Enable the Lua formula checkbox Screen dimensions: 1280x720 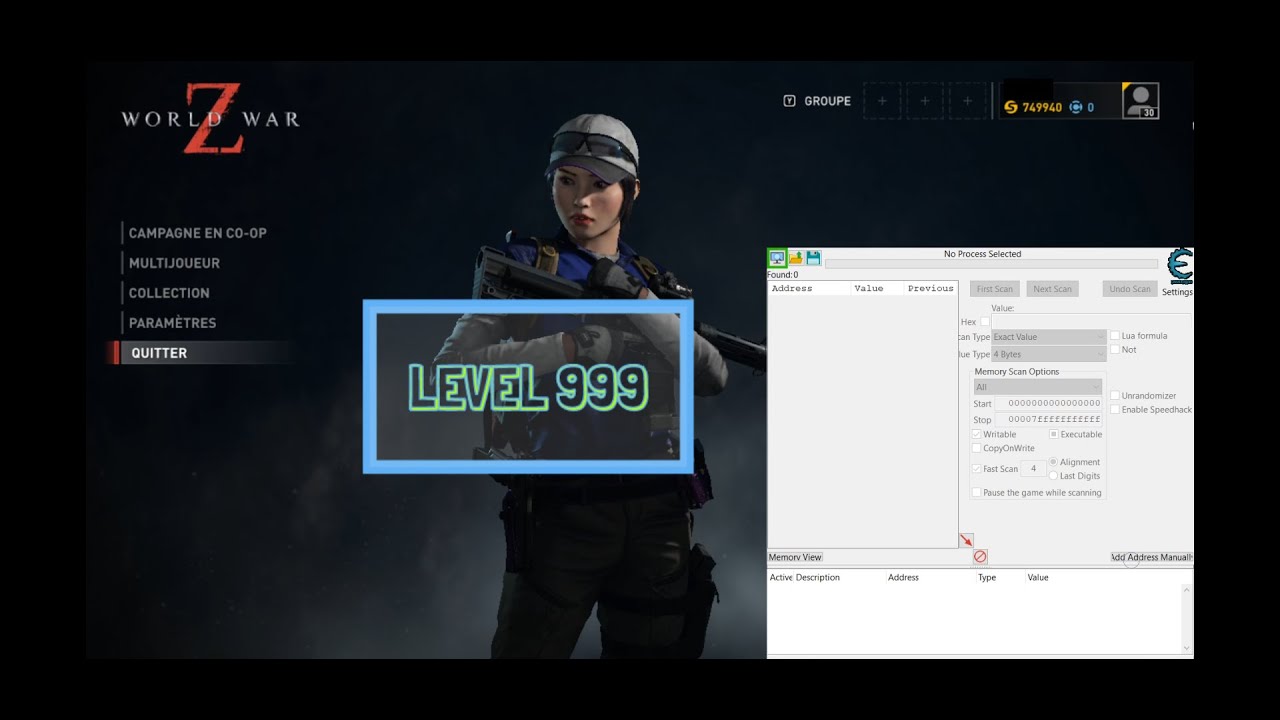(x=1115, y=336)
